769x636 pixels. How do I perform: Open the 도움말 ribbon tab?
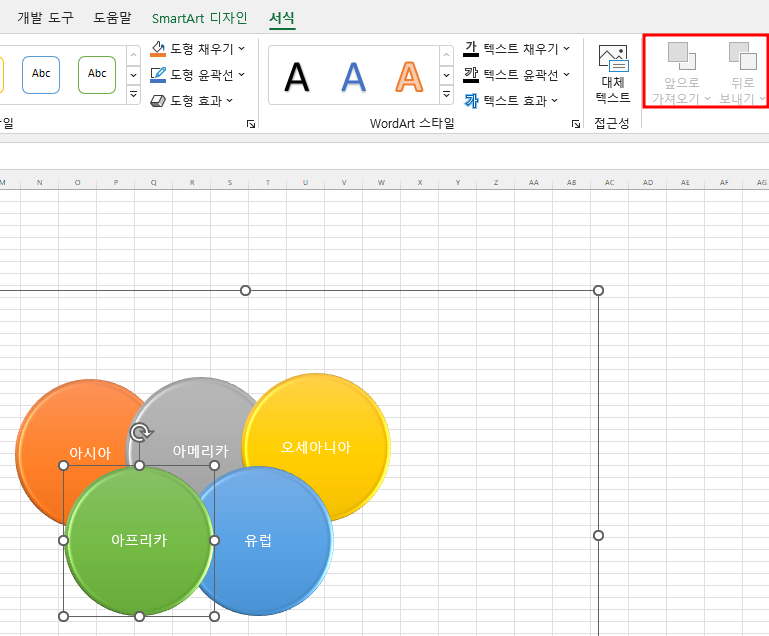112,18
